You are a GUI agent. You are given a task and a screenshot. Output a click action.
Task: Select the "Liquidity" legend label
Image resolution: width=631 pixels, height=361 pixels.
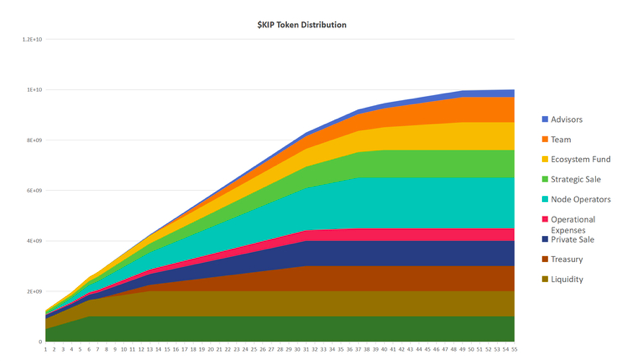pyautogui.click(x=567, y=279)
